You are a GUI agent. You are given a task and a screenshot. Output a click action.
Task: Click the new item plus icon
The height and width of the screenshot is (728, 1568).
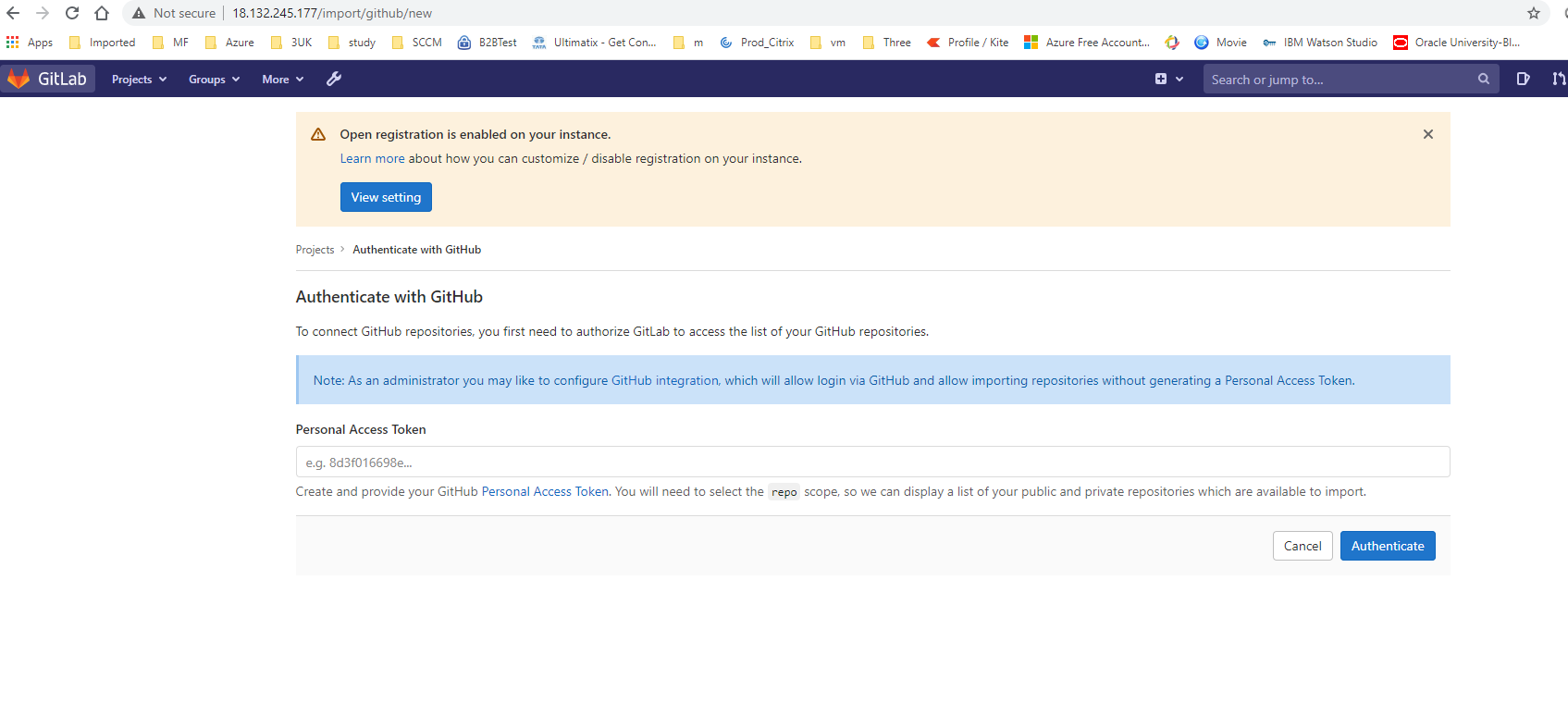pos(1161,79)
